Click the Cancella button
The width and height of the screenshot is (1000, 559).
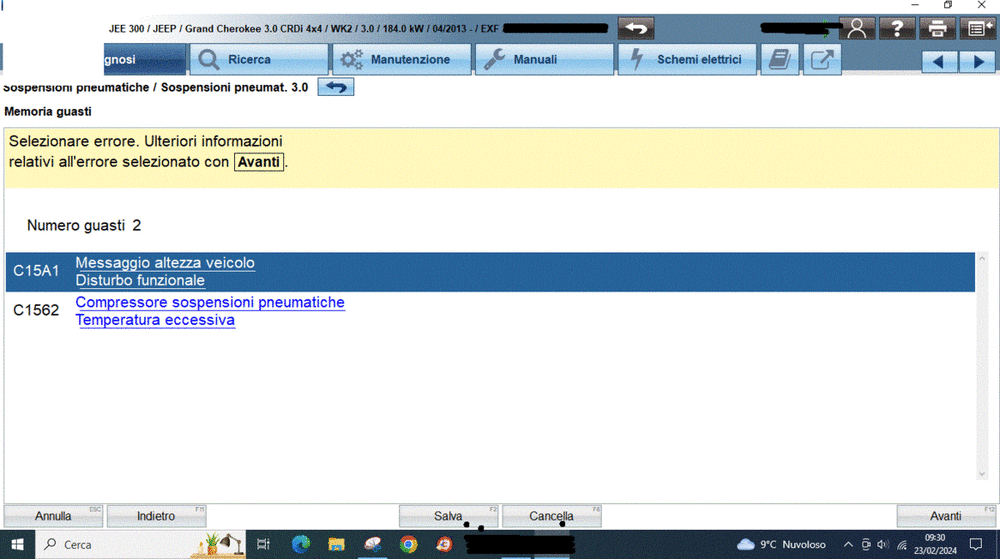pos(551,516)
